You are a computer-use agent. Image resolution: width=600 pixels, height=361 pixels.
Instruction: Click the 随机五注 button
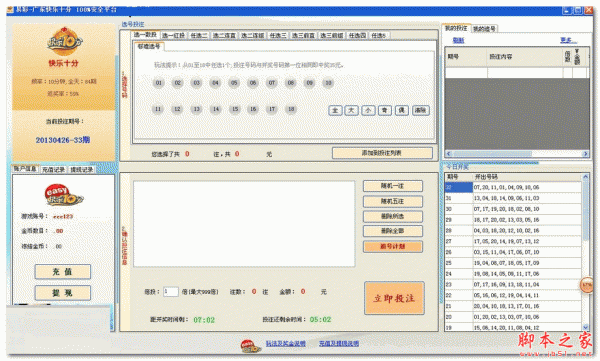pos(393,201)
